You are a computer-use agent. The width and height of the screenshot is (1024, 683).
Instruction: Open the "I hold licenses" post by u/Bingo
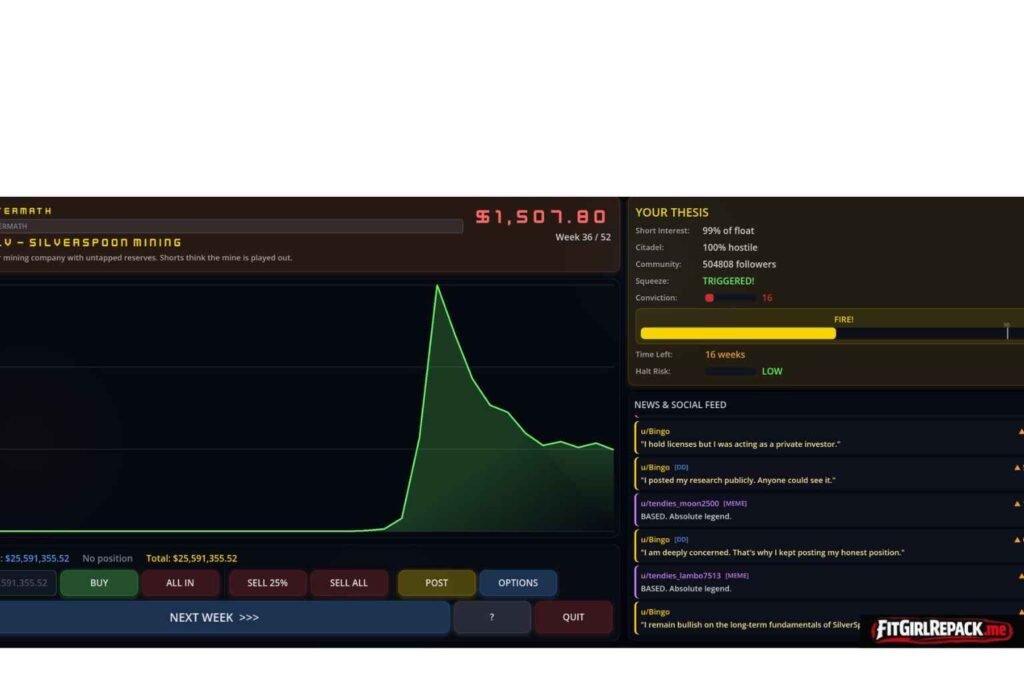pyautogui.click(x=740, y=444)
